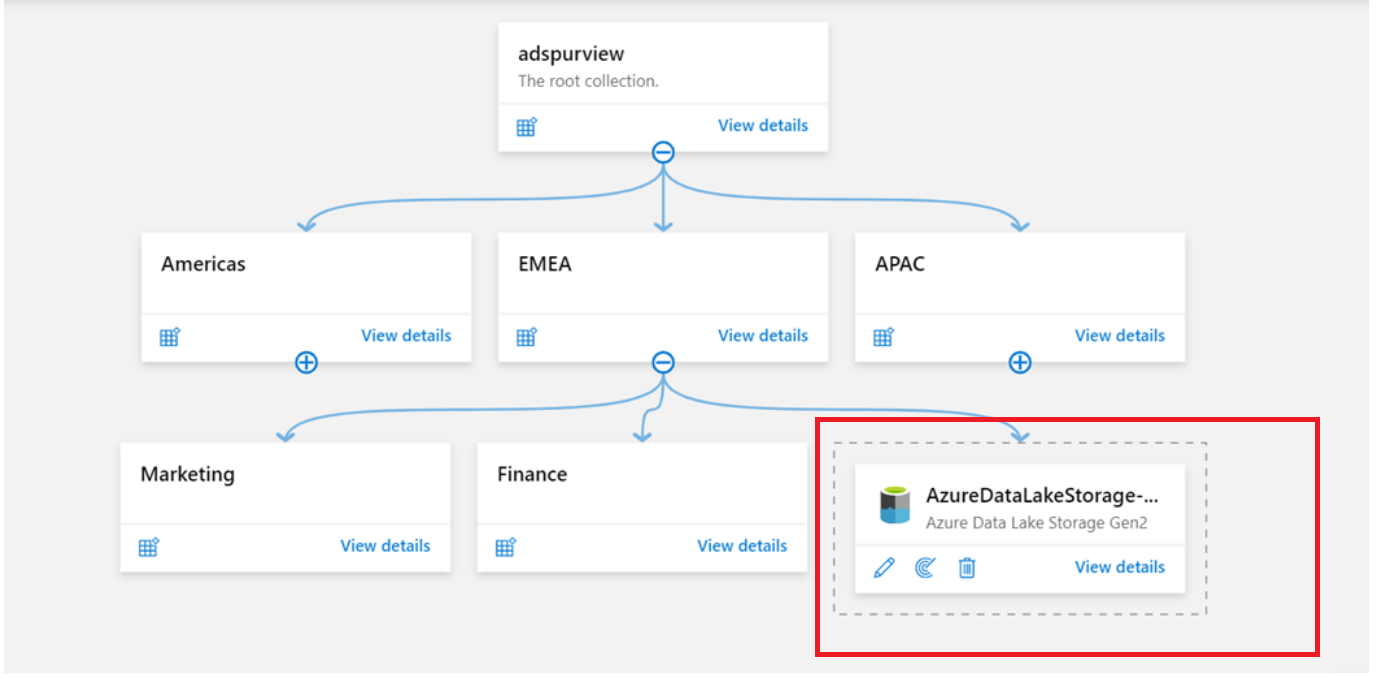The width and height of the screenshot is (1381, 675).
Task: Click the Azure Data Lake Storage Gen2 icon
Action: pos(895,504)
